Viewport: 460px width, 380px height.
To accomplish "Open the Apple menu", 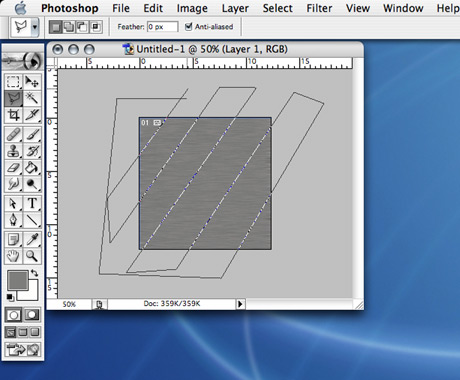I will coord(20,8).
